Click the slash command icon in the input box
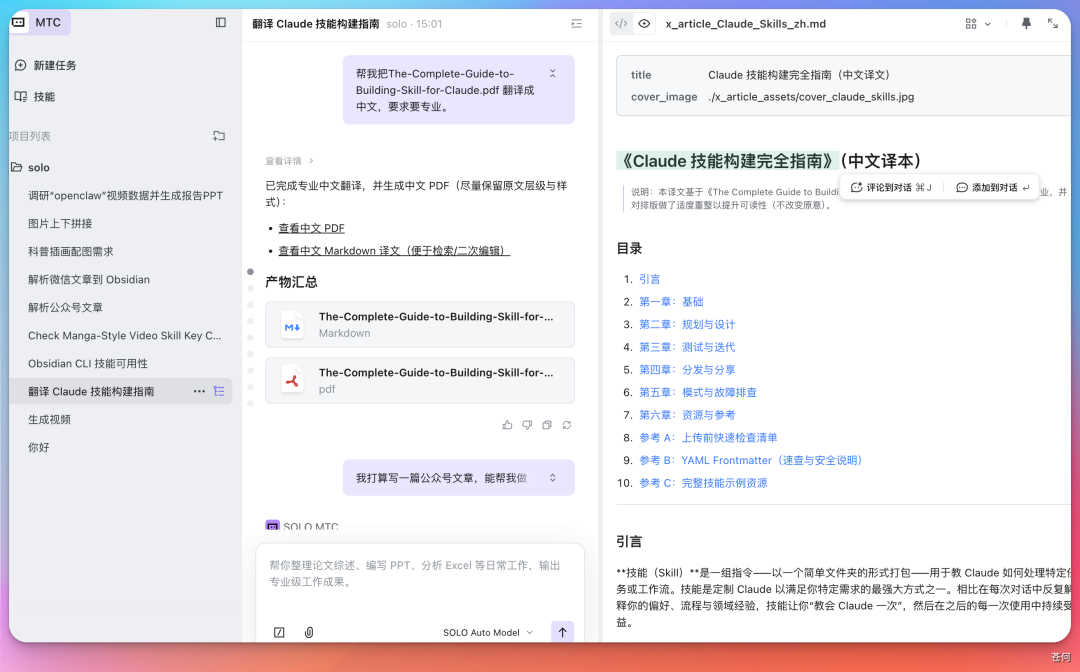The image size is (1080, 672). point(279,632)
